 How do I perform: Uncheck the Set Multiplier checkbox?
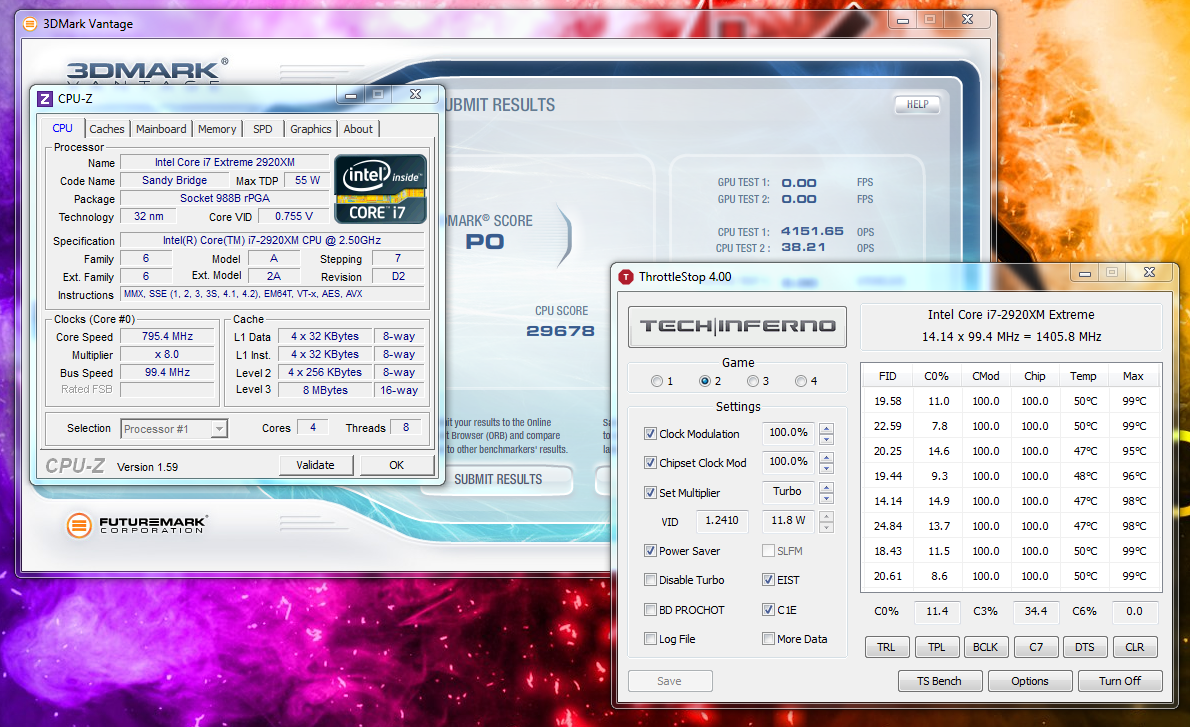650,493
